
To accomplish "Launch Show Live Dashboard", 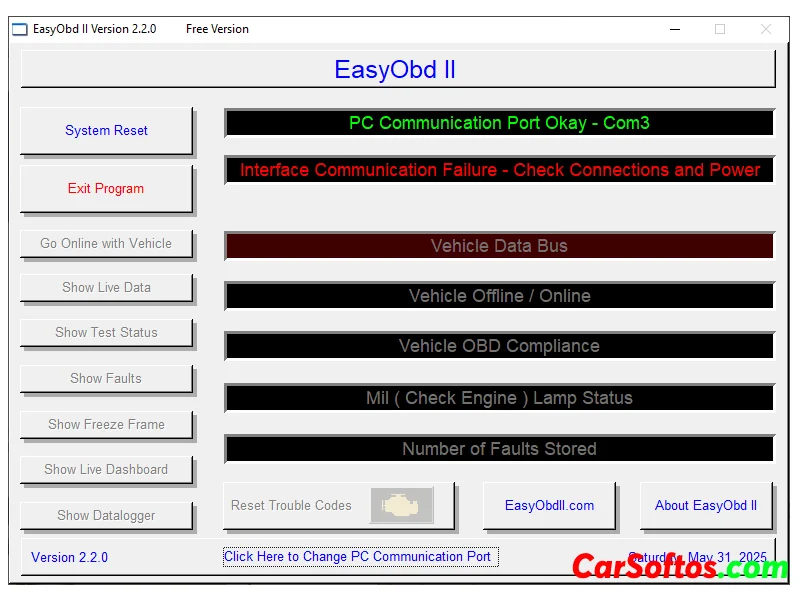I will [x=106, y=469].
